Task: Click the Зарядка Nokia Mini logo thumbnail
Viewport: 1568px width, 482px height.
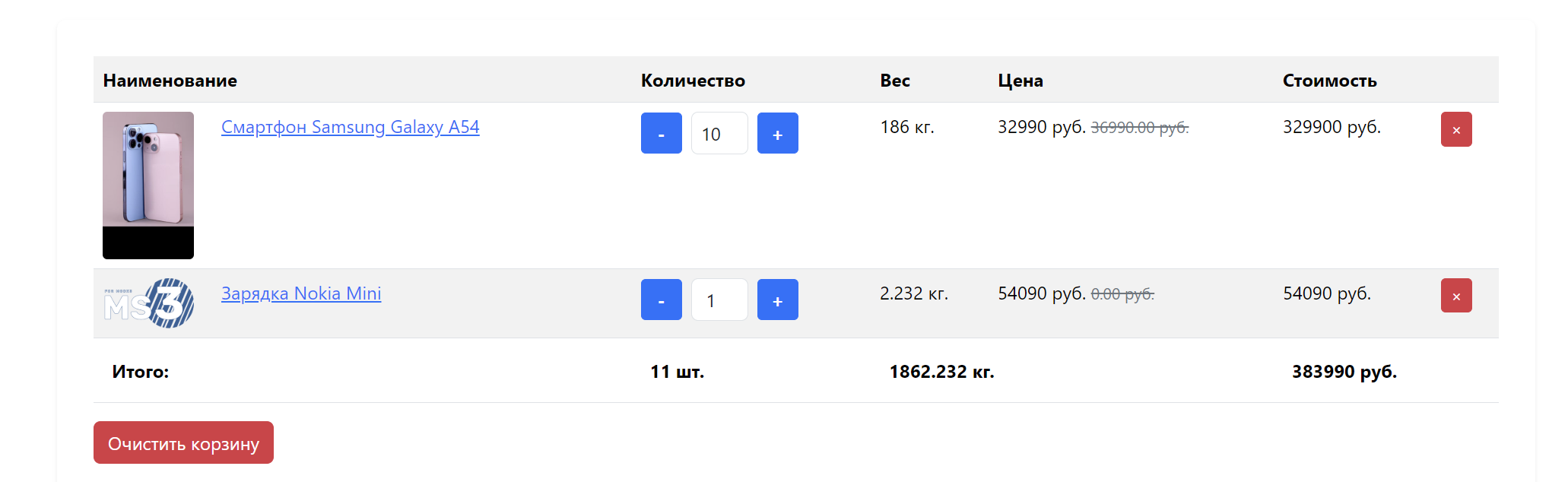Action: tap(148, 303)
